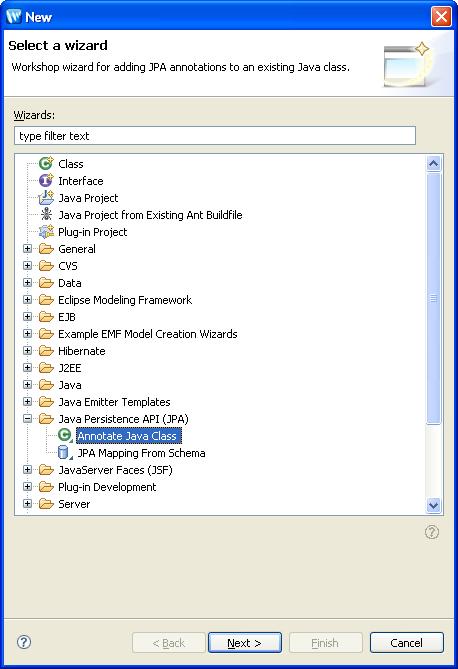This screenshot has width=458, height=669.
Task: Expand the General folder
Action: click(27, 248)
